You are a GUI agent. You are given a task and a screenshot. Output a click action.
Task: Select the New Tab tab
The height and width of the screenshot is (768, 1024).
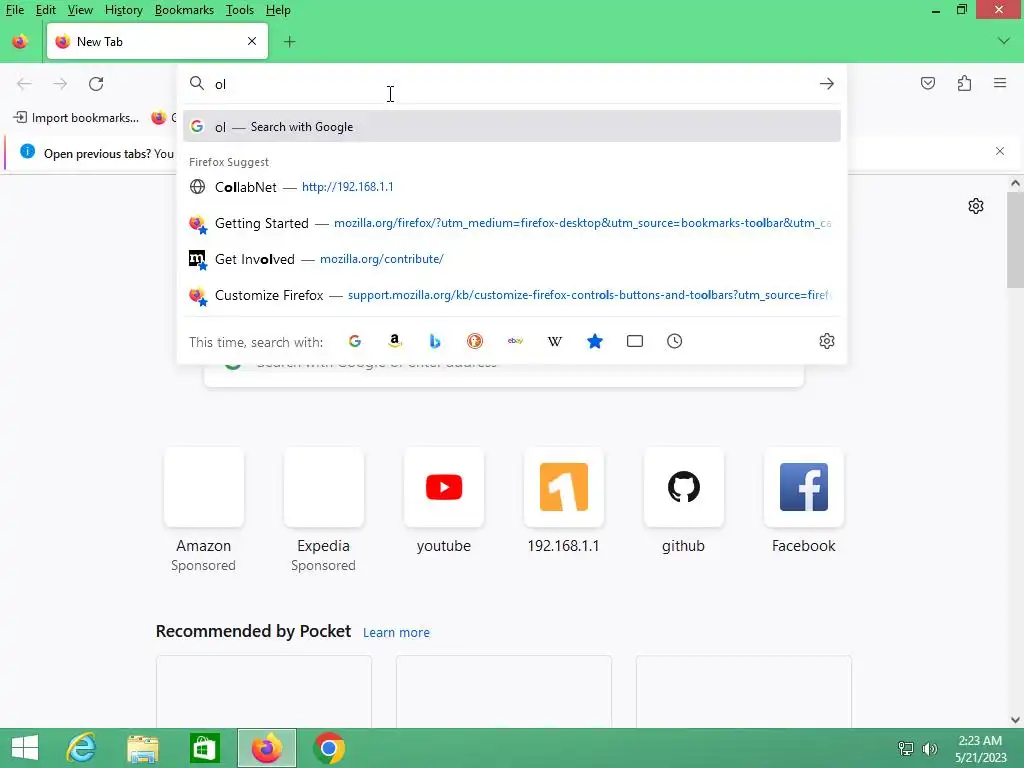click(157, 41)
